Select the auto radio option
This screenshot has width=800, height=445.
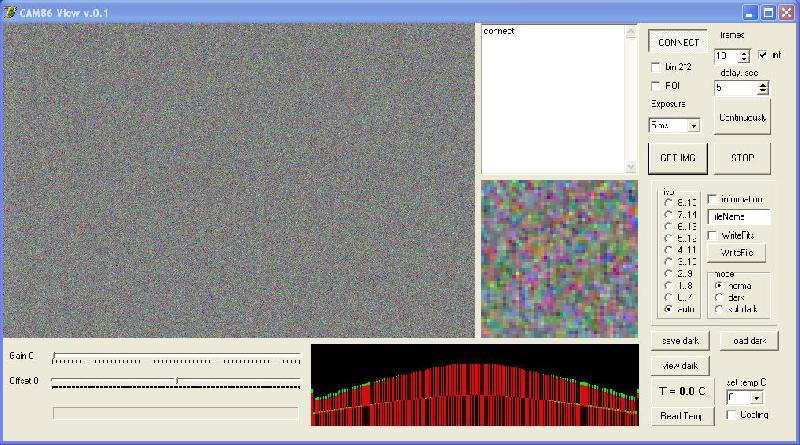[x=668, y=309]
